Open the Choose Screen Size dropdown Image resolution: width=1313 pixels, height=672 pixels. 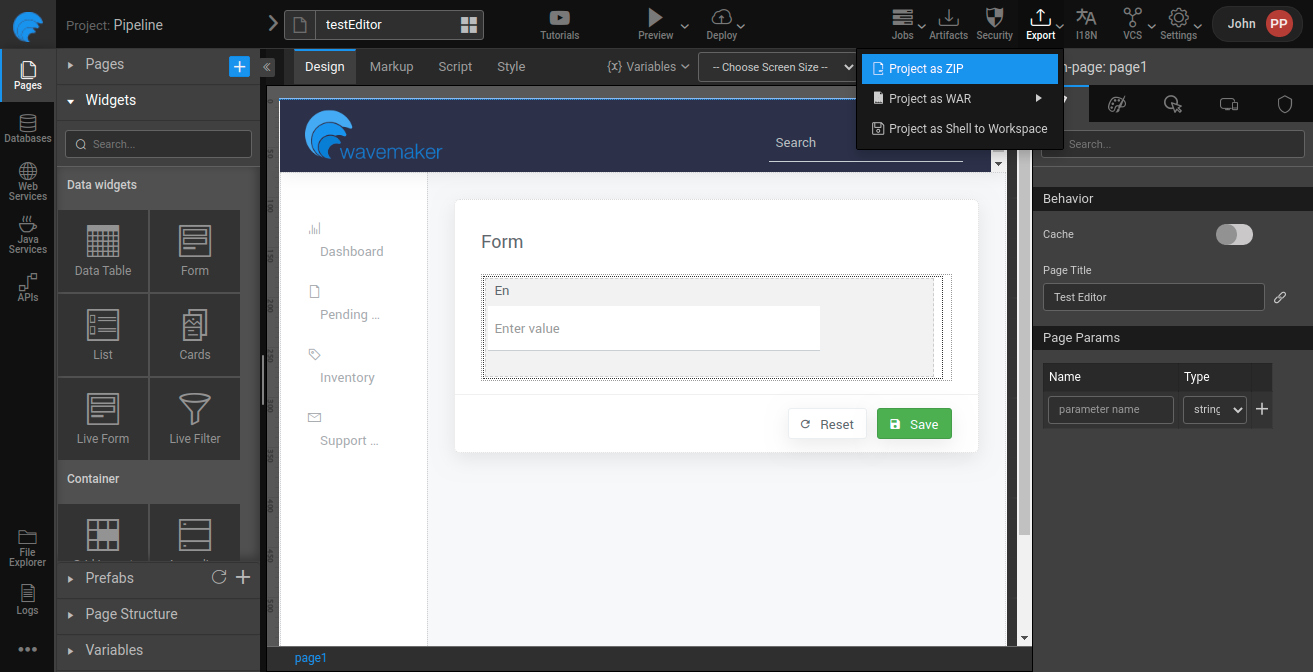point(777,67)
